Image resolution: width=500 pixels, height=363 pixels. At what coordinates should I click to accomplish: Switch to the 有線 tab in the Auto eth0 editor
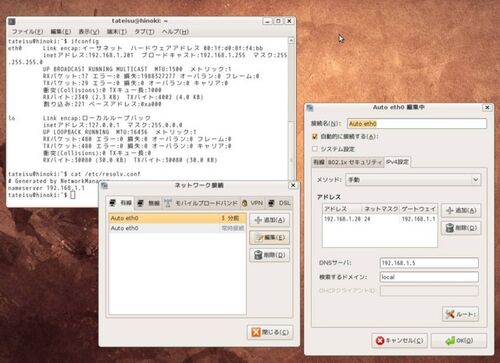pyautogui.click(x=319, y=162)
